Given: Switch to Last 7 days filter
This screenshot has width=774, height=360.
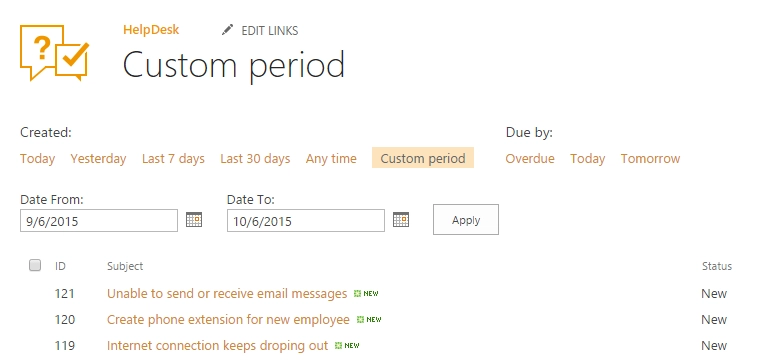Looking at the screenshot, I should pyautogui.click(x=173, y=159).
